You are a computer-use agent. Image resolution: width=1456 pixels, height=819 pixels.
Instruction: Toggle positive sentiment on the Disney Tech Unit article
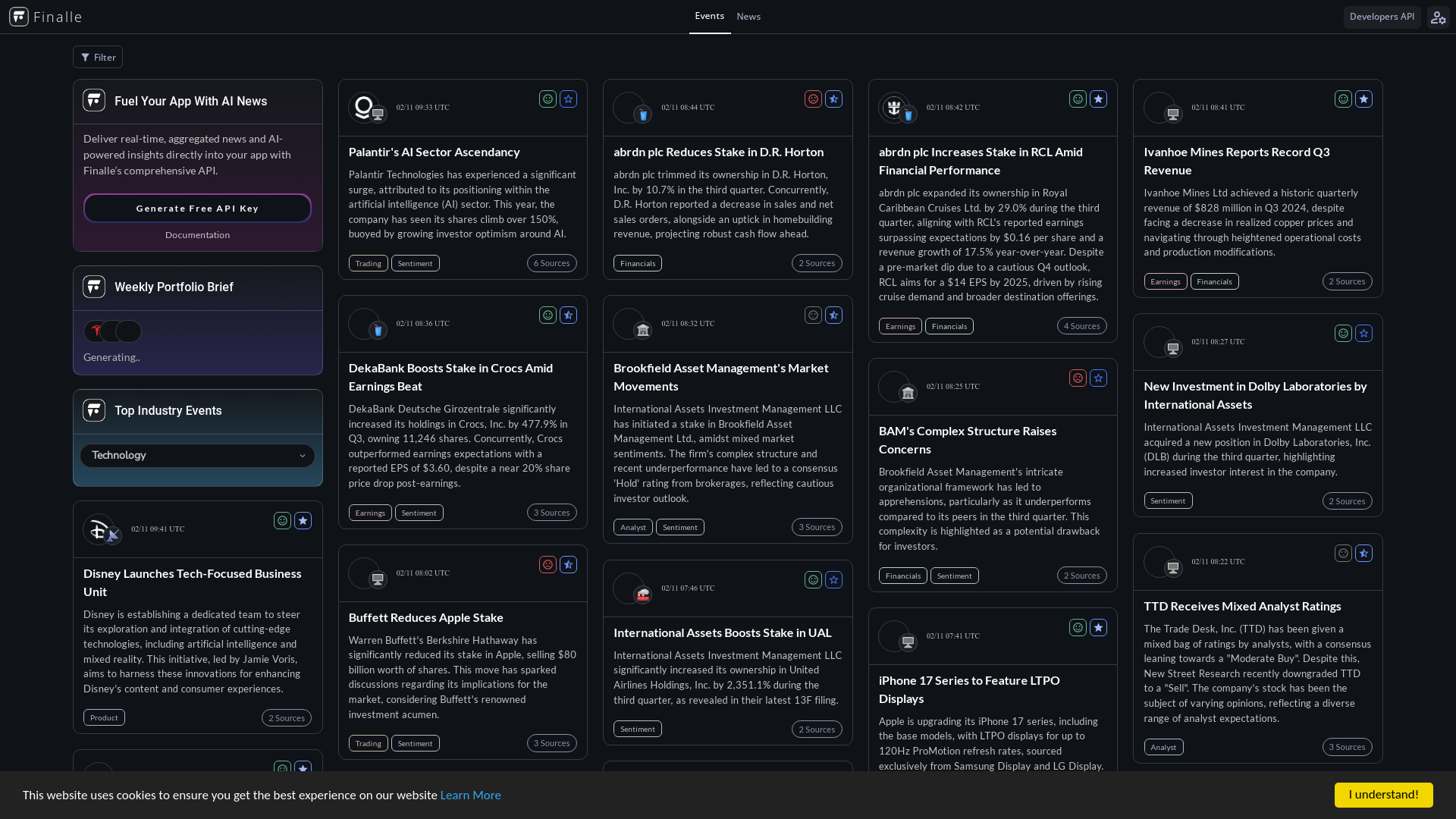[282, 520]
